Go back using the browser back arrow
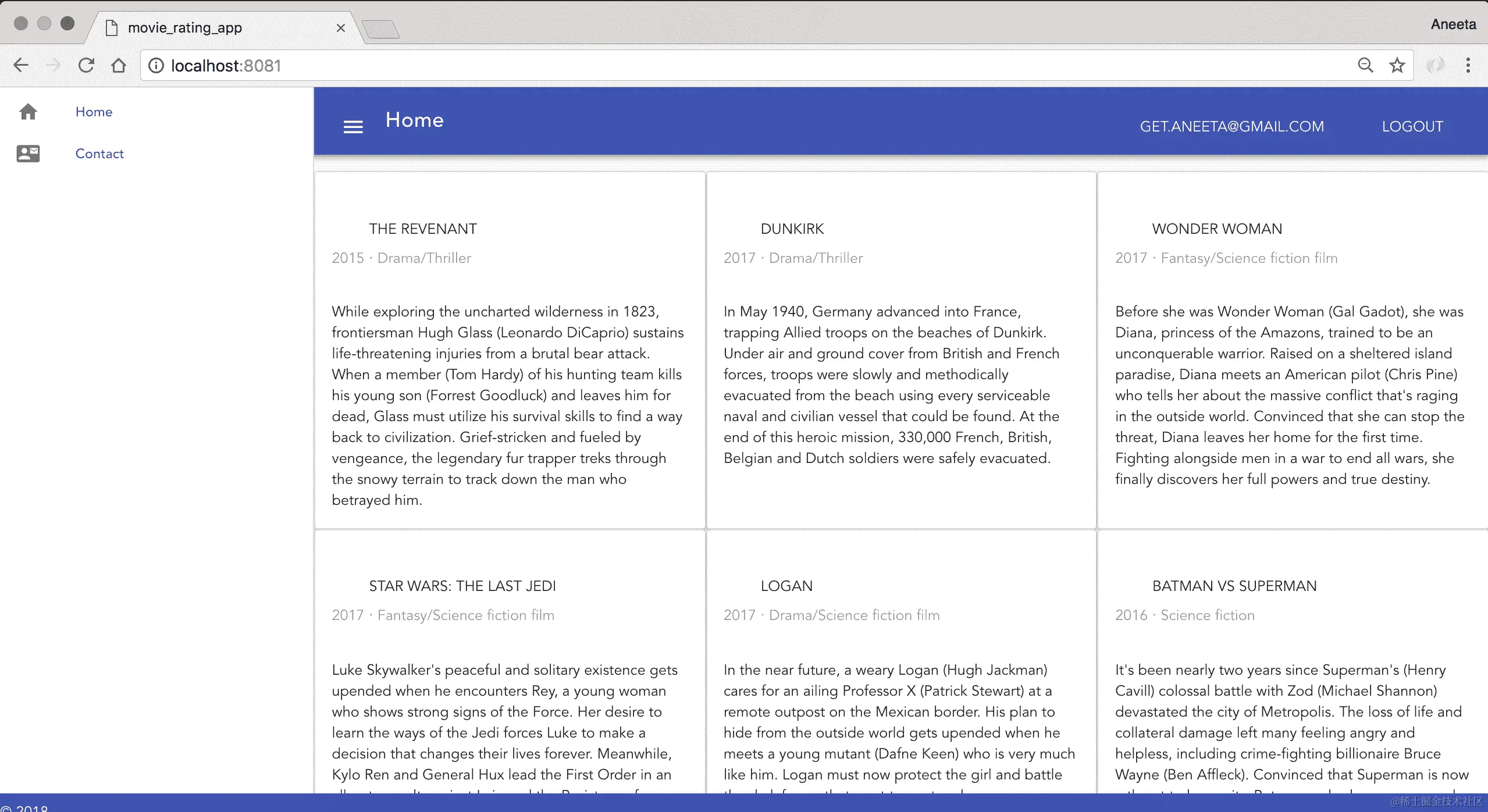This screenshot has height=812, width=1488. (x=21, y=65)
